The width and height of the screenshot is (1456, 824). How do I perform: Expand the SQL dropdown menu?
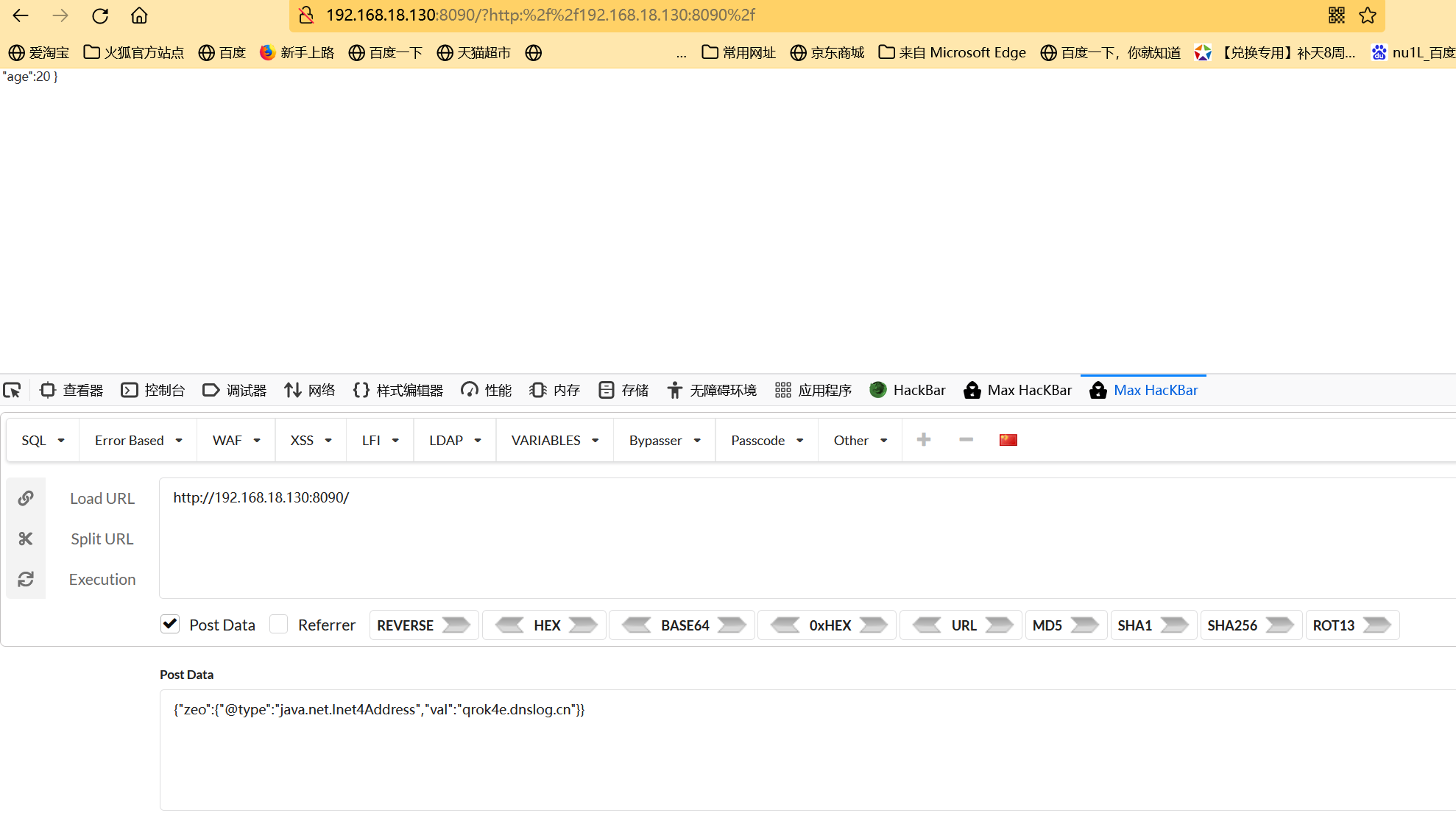coord(43,440)
